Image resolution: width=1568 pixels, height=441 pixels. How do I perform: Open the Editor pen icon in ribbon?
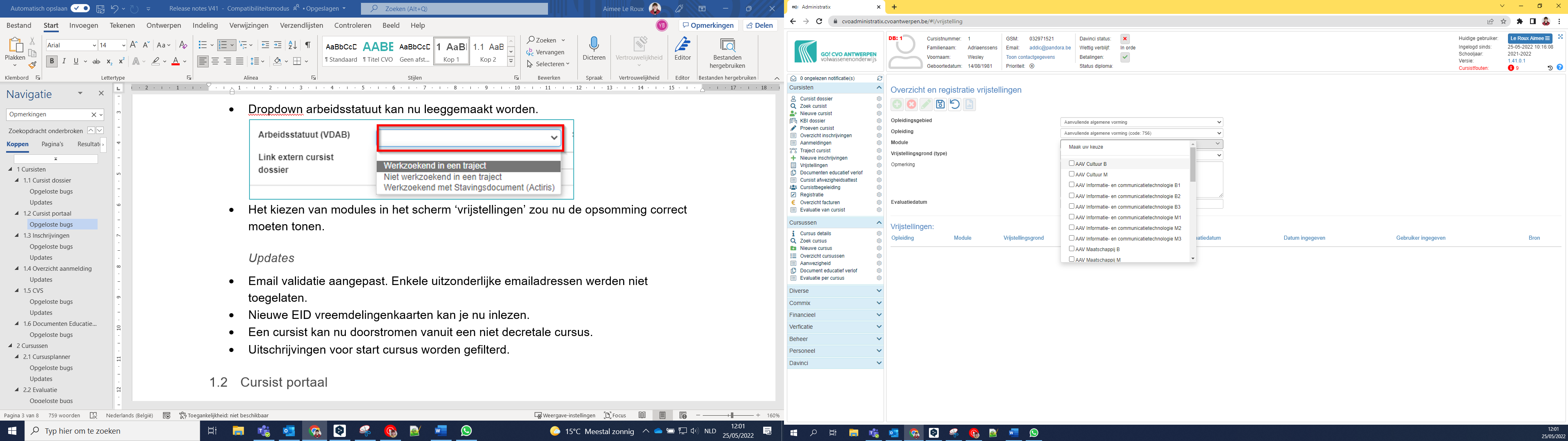pyautogui.click(x=682, y=45)
